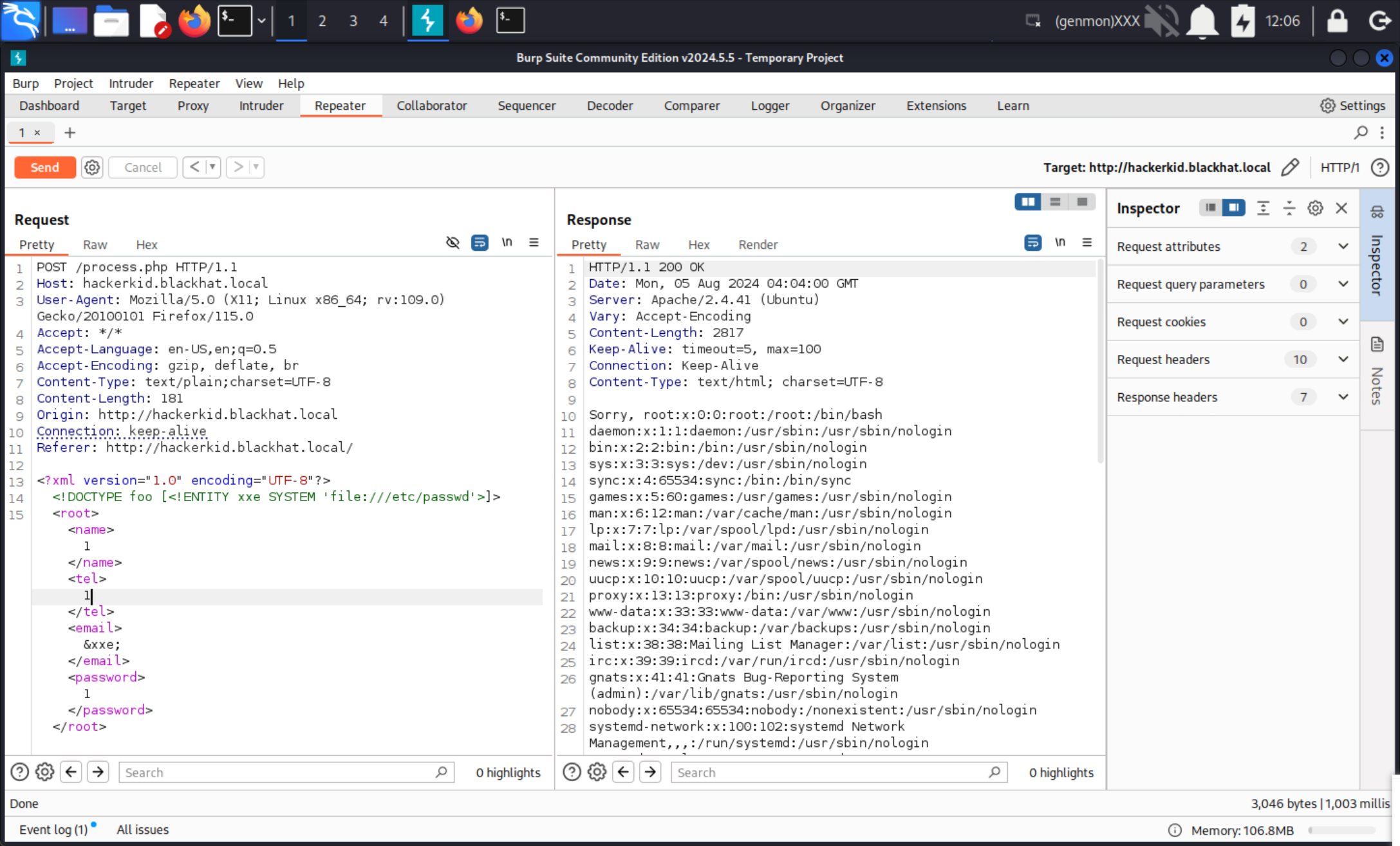Open the Intruder tool tab
The height and width of the screenshot is (846, 1400).
(261, 106)
